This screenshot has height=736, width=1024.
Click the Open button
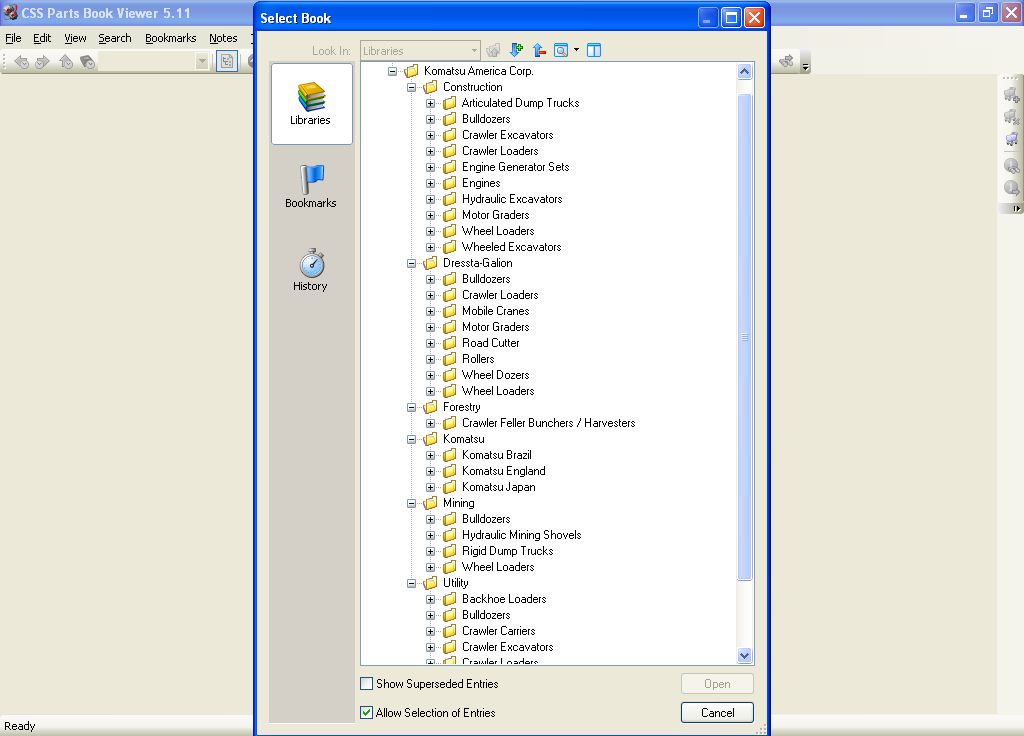click(x=717, y=684)
